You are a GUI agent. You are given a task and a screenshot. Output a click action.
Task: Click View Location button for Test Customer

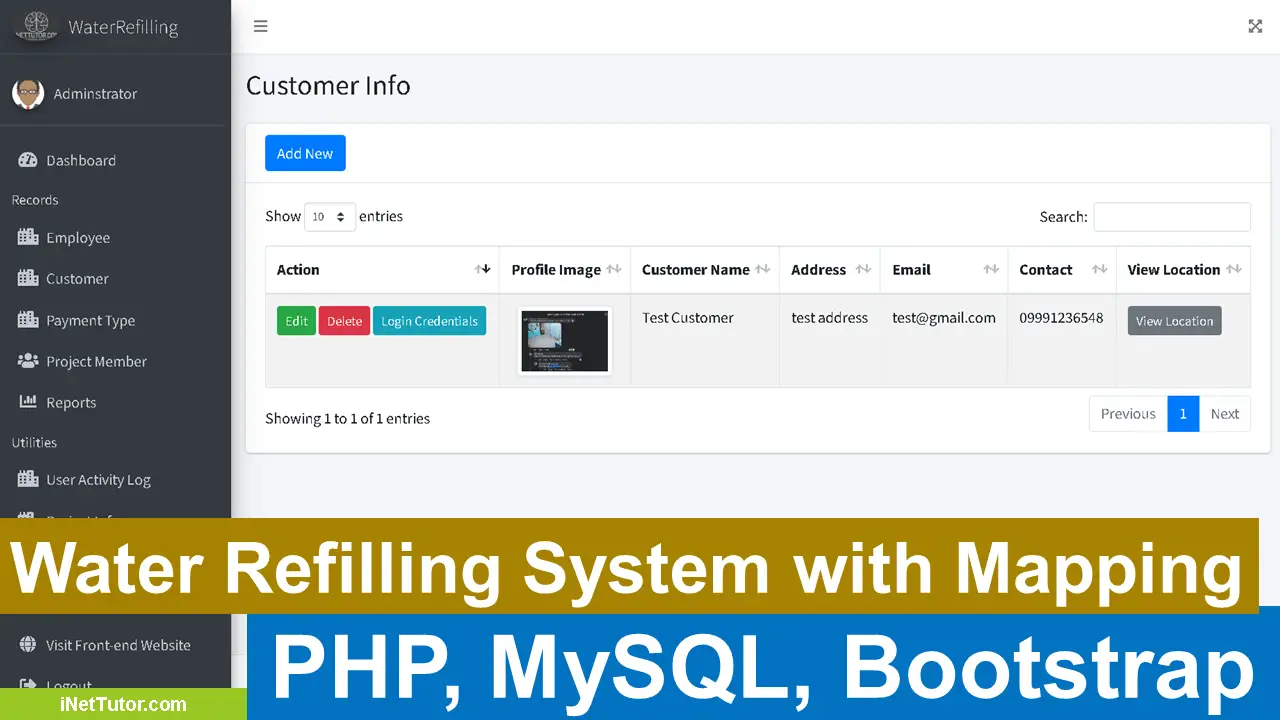click(1174, 321)
